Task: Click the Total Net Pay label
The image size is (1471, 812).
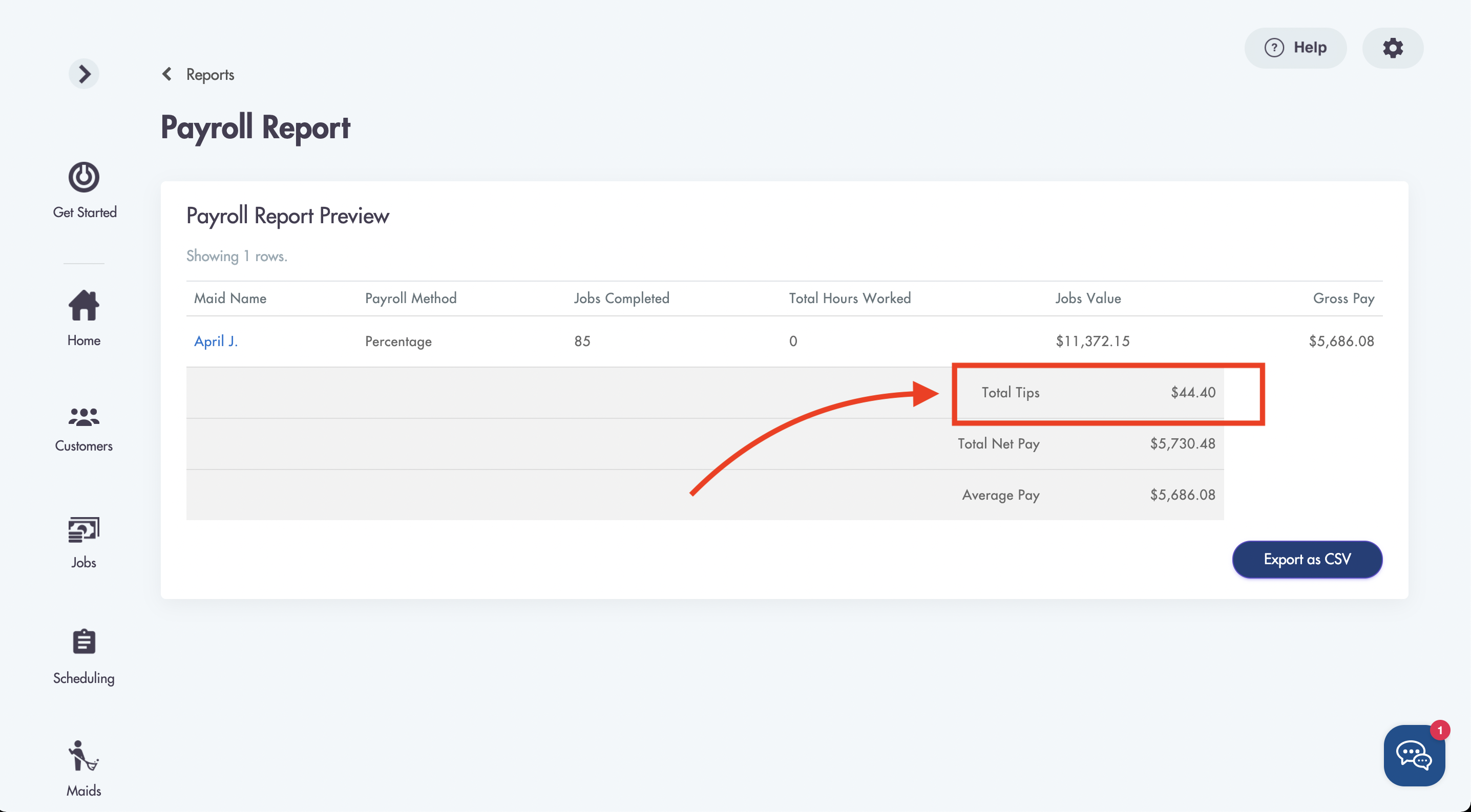Action: click(998, 444)
